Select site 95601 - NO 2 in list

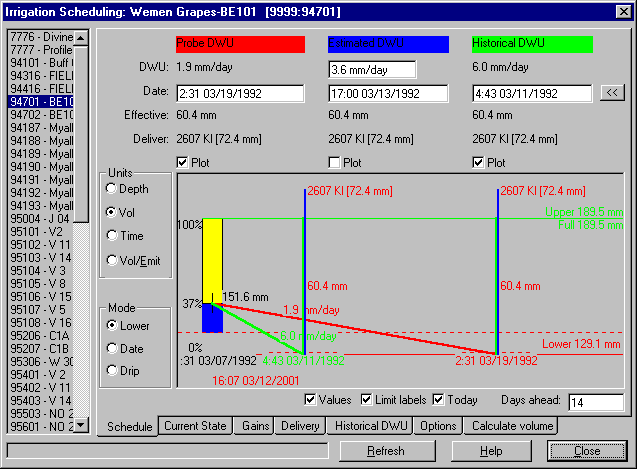41,427
